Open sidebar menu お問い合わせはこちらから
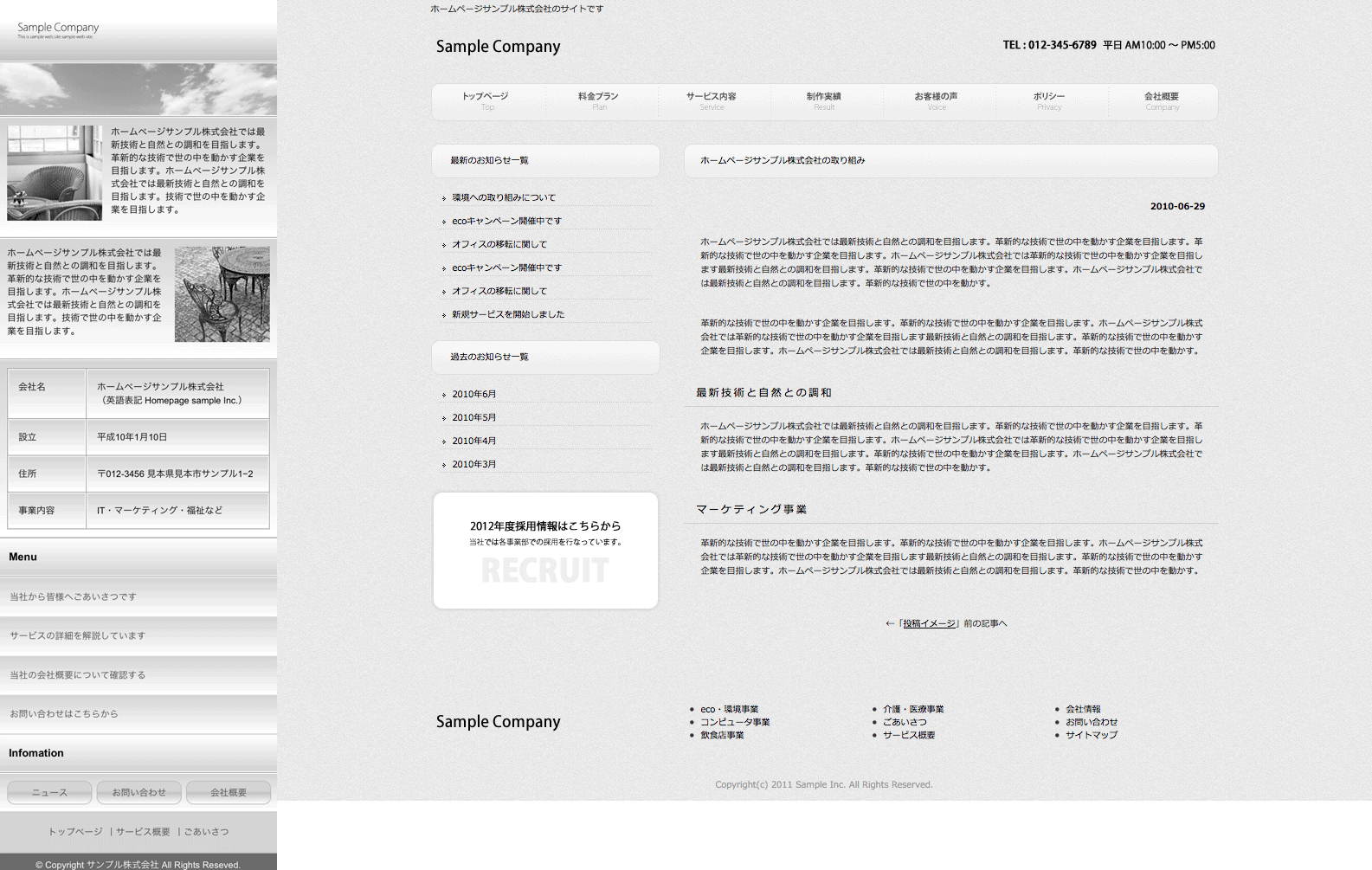 point(64,714)
